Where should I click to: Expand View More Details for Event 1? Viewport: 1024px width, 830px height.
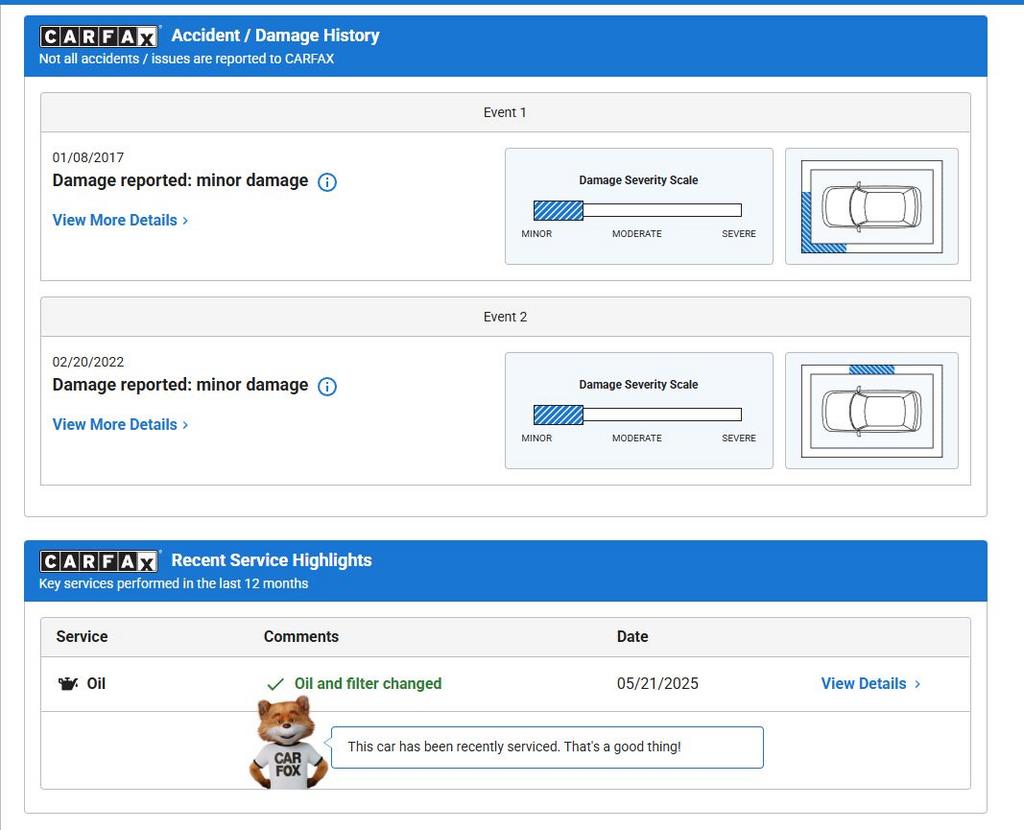(x=120, y=220)
